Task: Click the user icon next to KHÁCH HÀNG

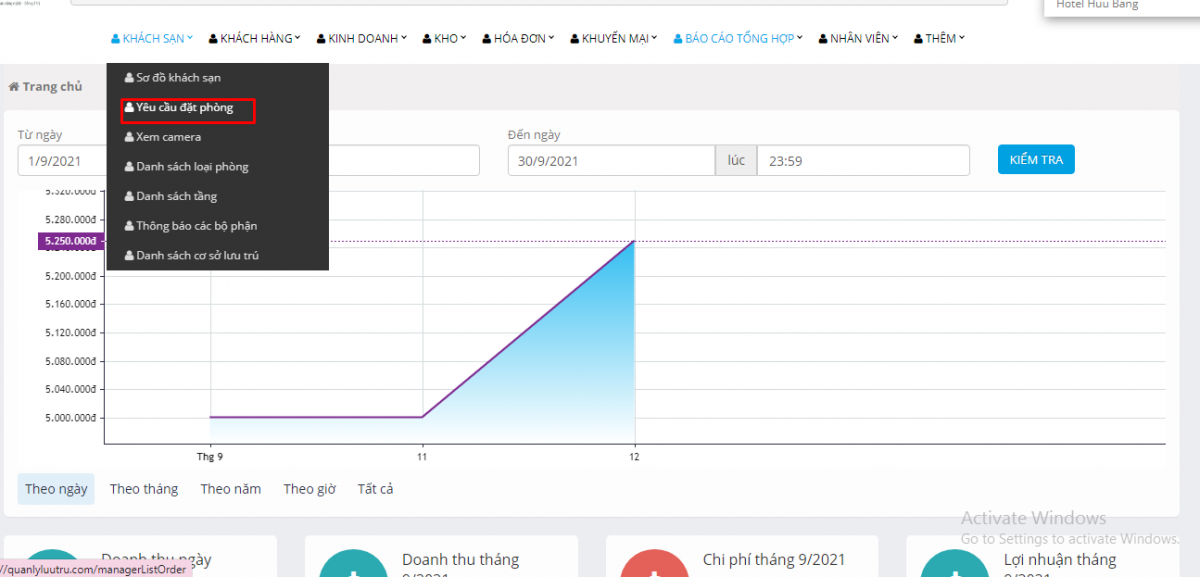Action: [x=213, y=39]
